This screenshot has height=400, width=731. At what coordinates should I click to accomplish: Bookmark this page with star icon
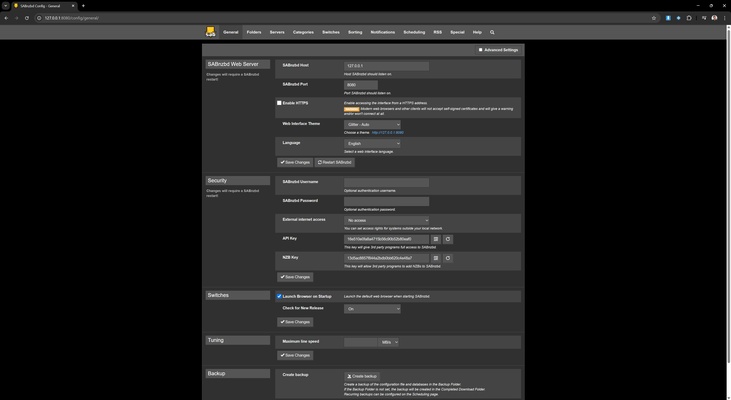654,18
